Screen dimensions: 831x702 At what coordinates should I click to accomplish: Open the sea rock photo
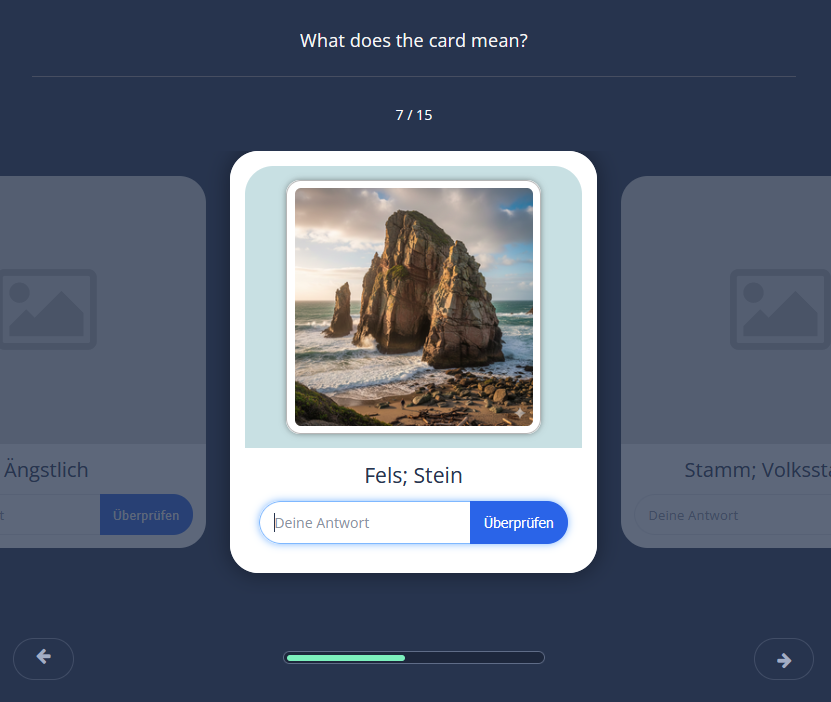(x=413, y=306)
